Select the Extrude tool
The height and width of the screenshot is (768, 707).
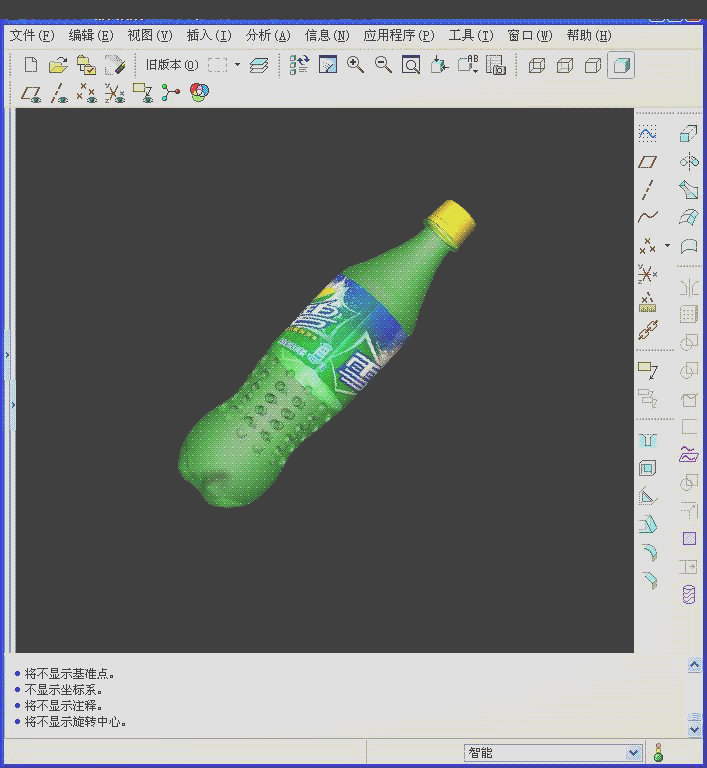[688, 133]
